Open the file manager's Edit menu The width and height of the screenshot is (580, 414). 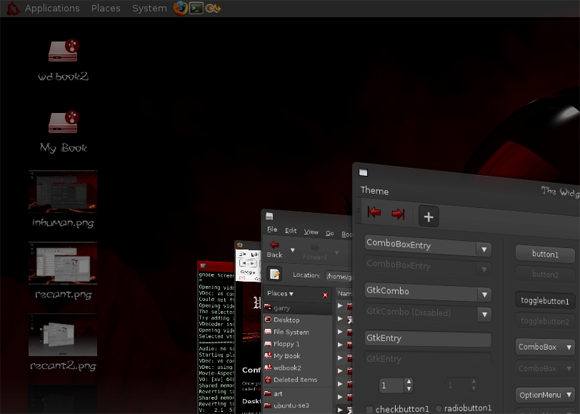pyautogui.click(x=291, y=230)
